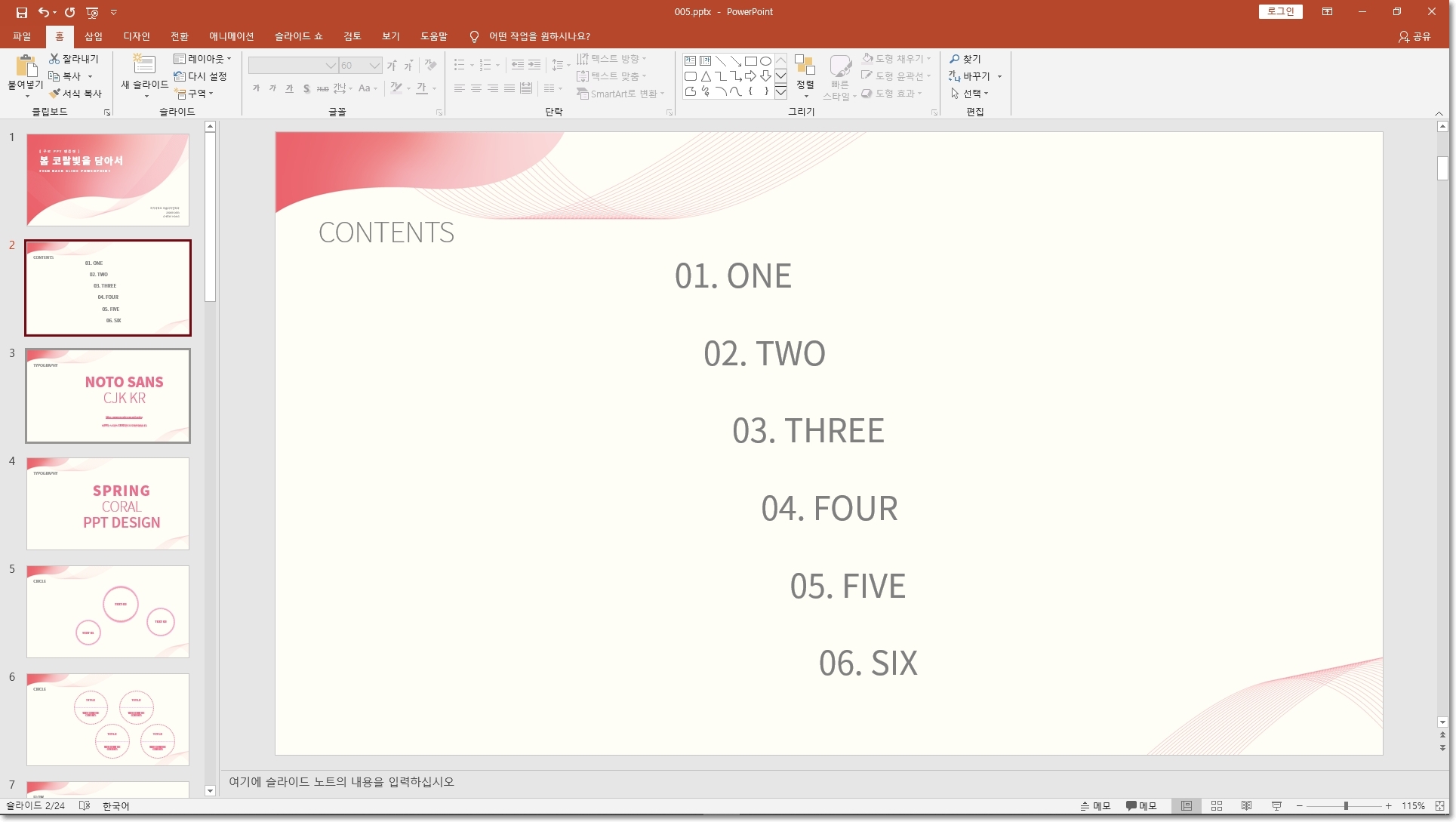Open Change Case (Aa) dropdown
The image size is (1456, 822).
coord(368,88)
